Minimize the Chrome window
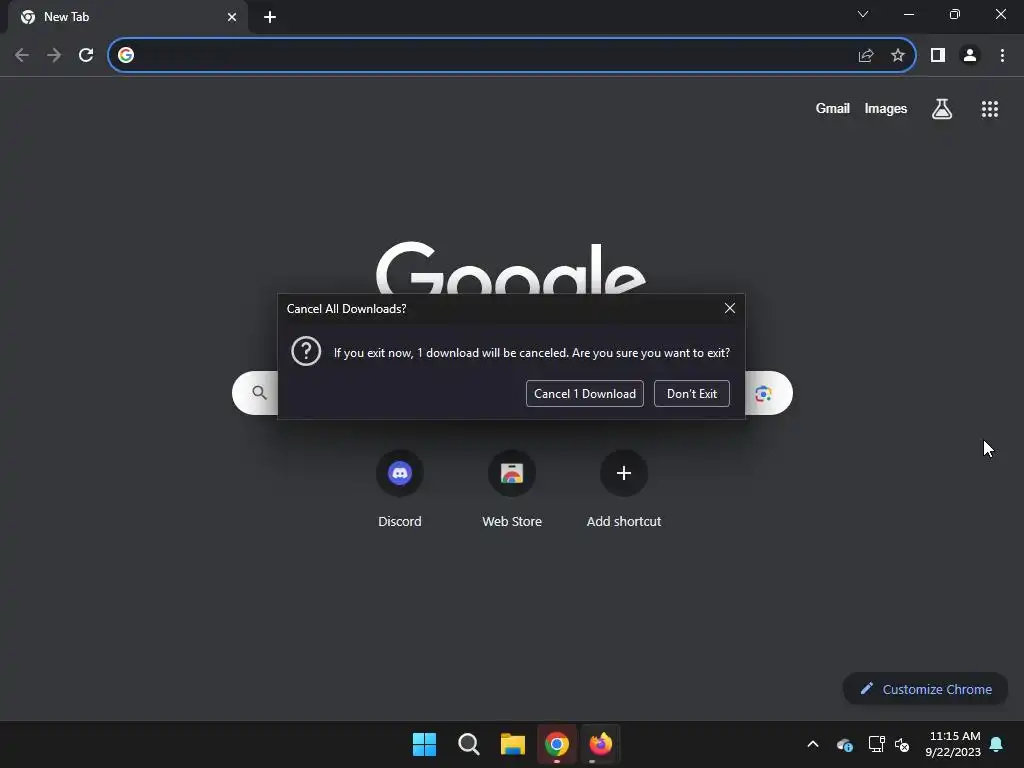Image resolution: width=1024 pixels, height=768 pixels. [908, 14]
